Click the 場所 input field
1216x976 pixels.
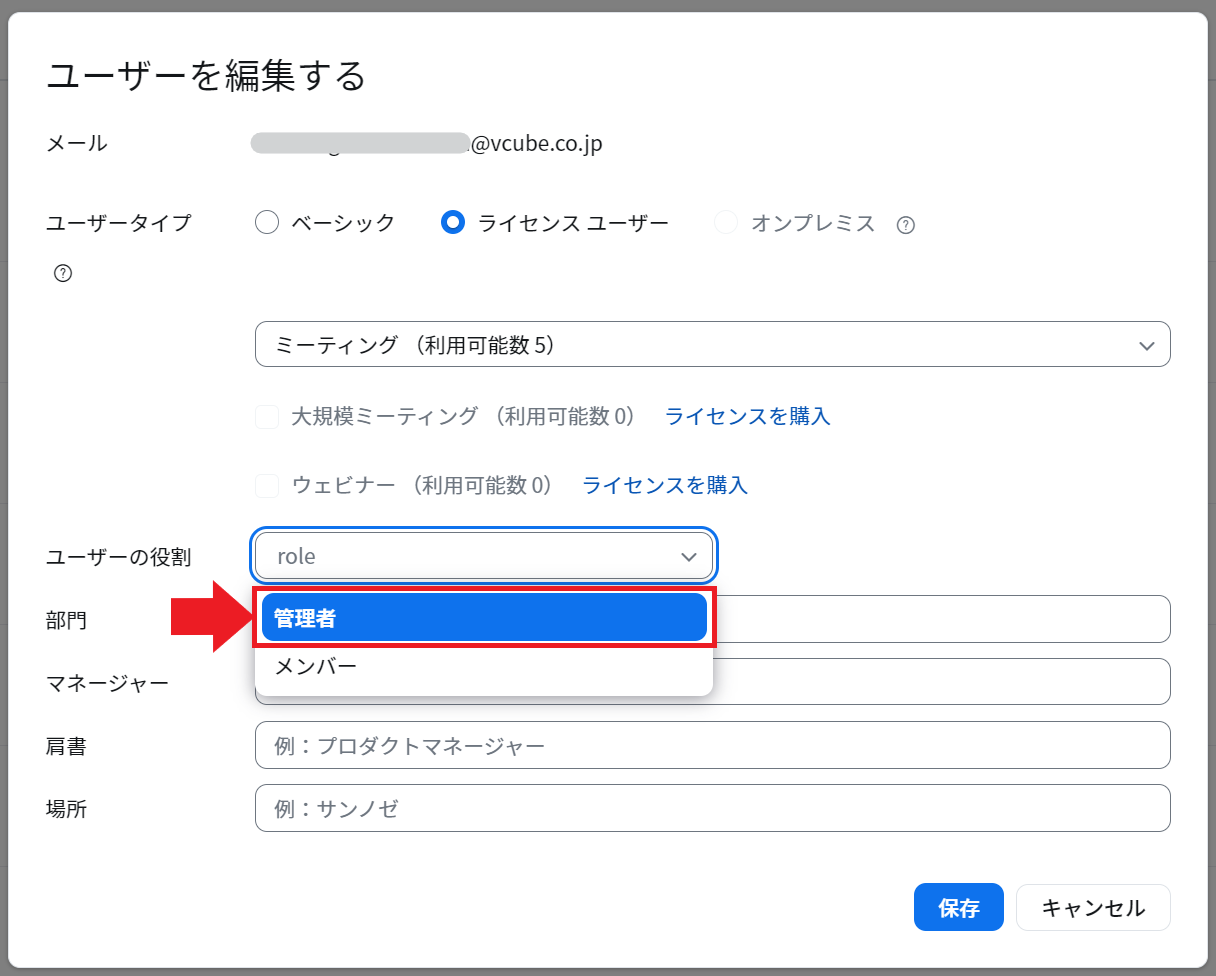pos(713,808)
